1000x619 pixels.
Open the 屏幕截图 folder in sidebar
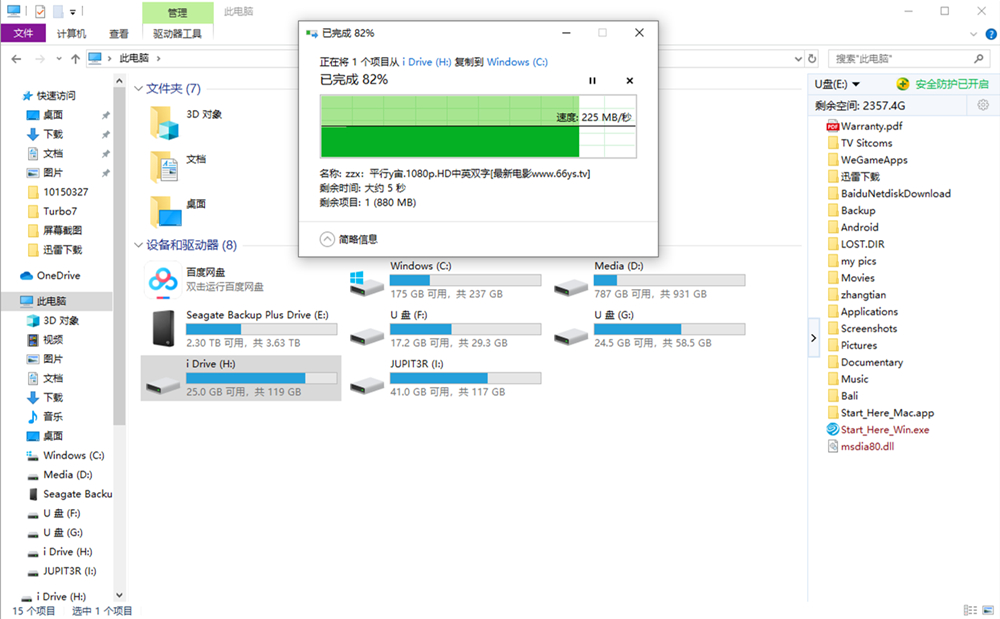(x=55, y=230)
